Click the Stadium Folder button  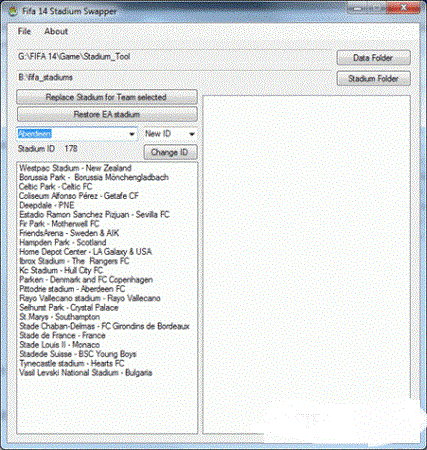tap(373, 79)
